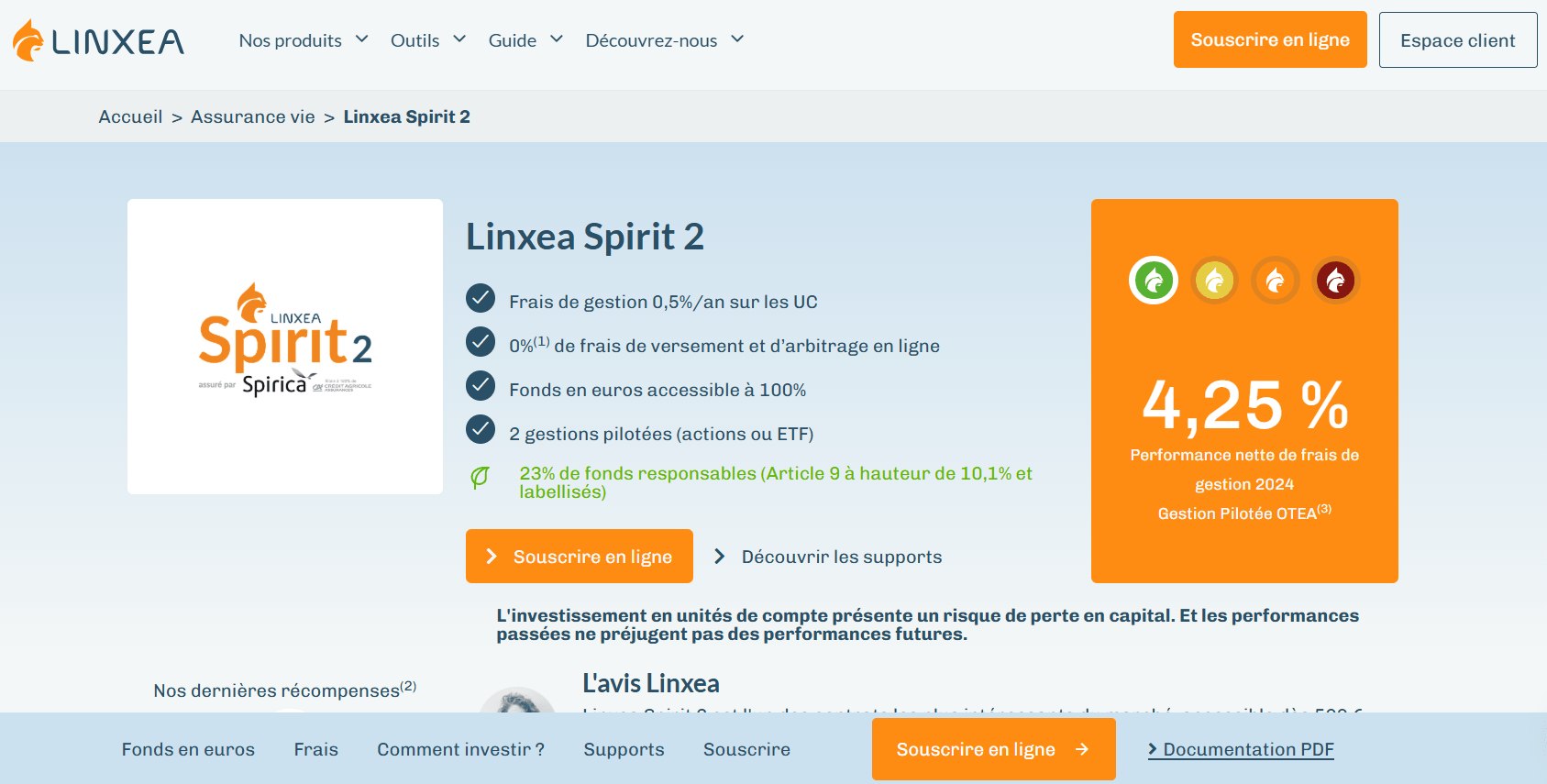Click the Linxea Spirit 2 product logo
Viewport: 1547px width, 784px height.
point(285,340)
